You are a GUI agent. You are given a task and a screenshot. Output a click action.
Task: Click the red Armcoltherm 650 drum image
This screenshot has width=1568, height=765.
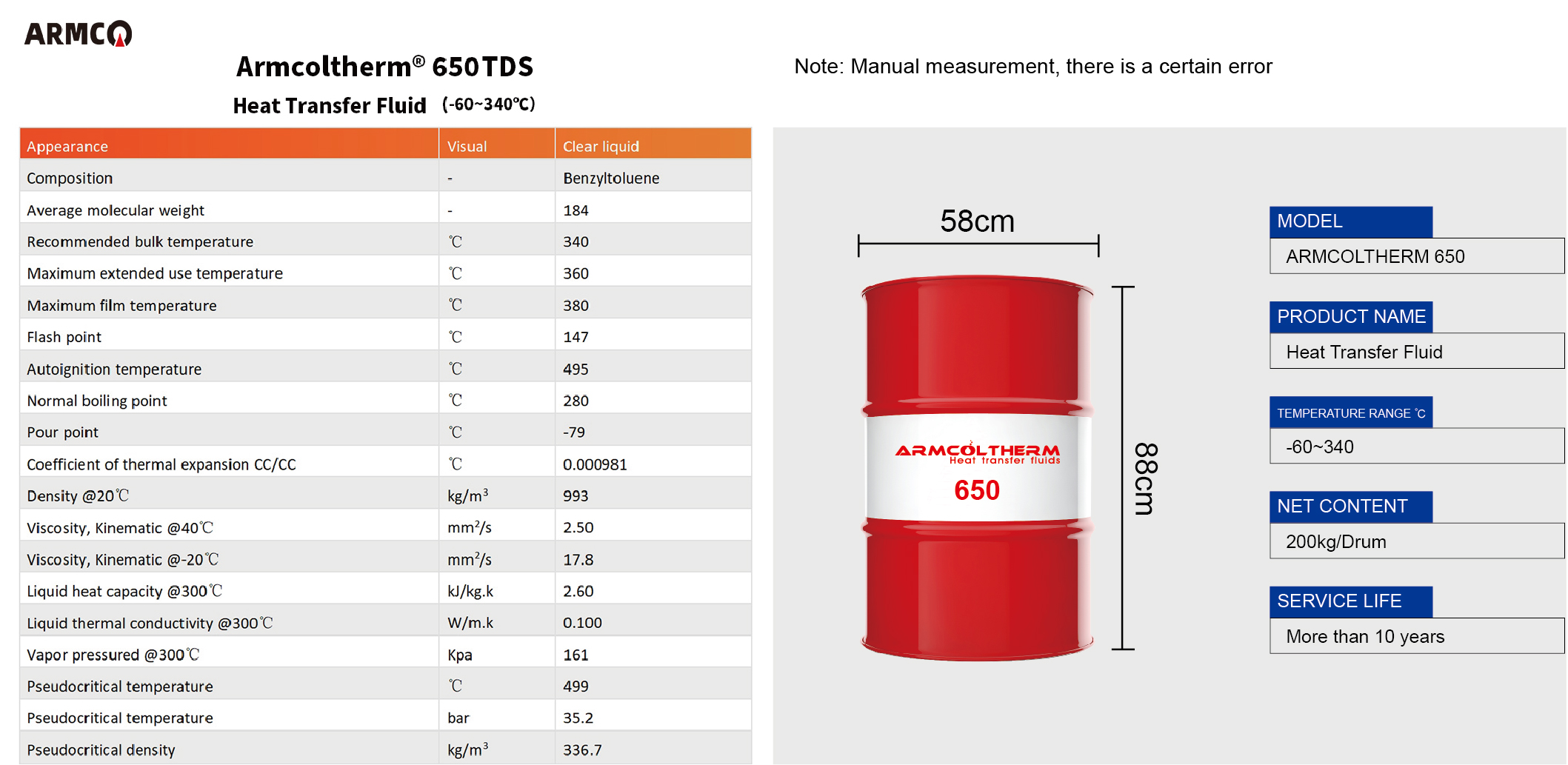click(x=977, y=468)
